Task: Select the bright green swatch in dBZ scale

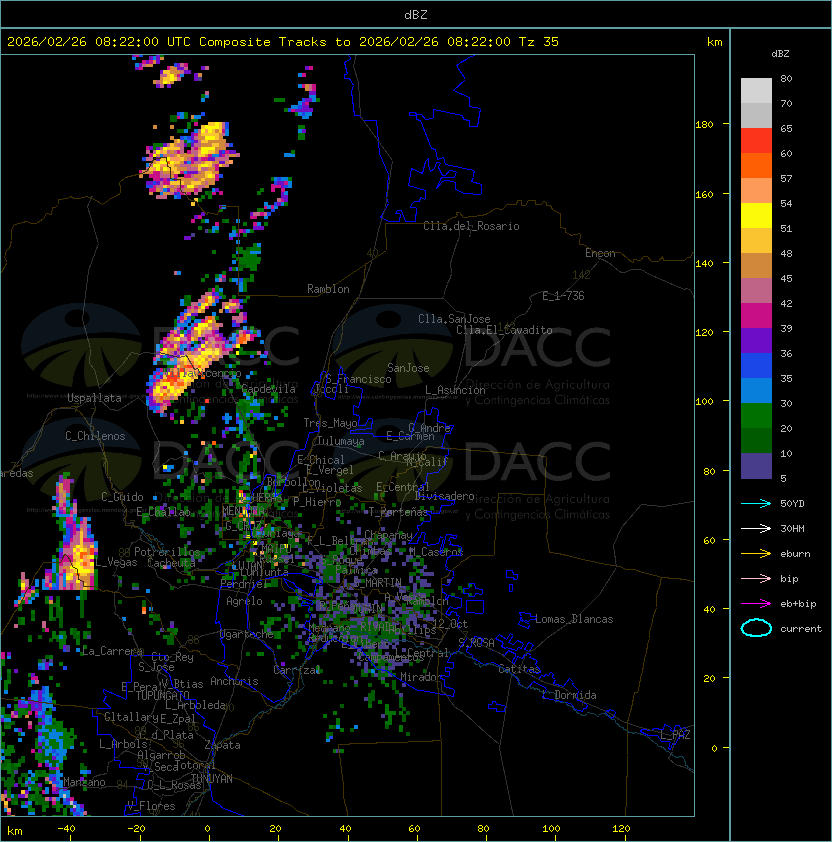Action: 756,416
